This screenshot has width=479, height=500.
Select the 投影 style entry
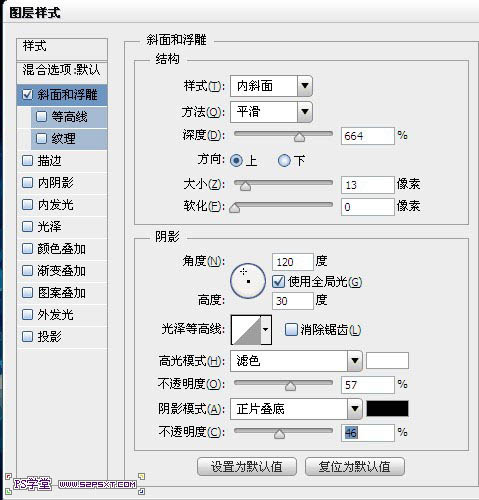[62, 337]
